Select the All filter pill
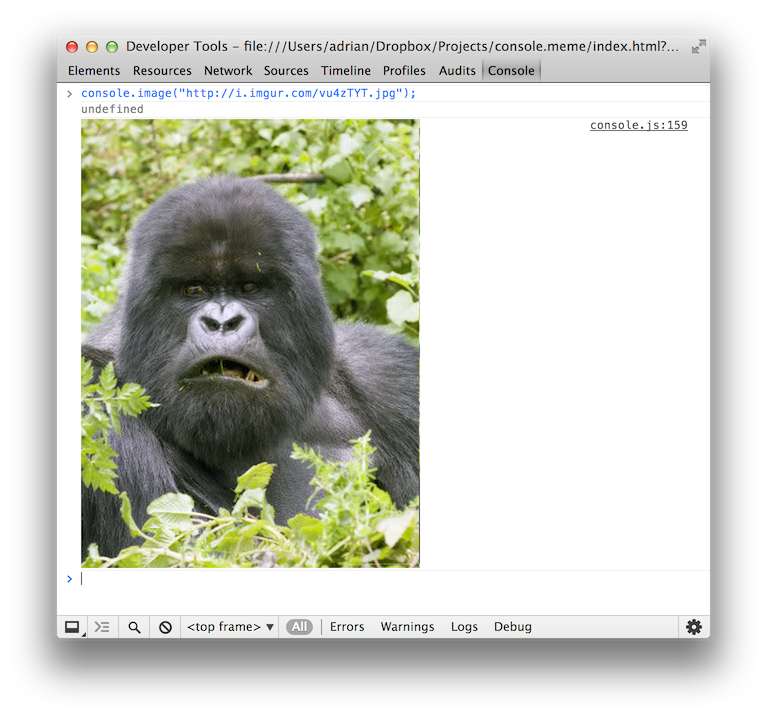 point(299,627)
